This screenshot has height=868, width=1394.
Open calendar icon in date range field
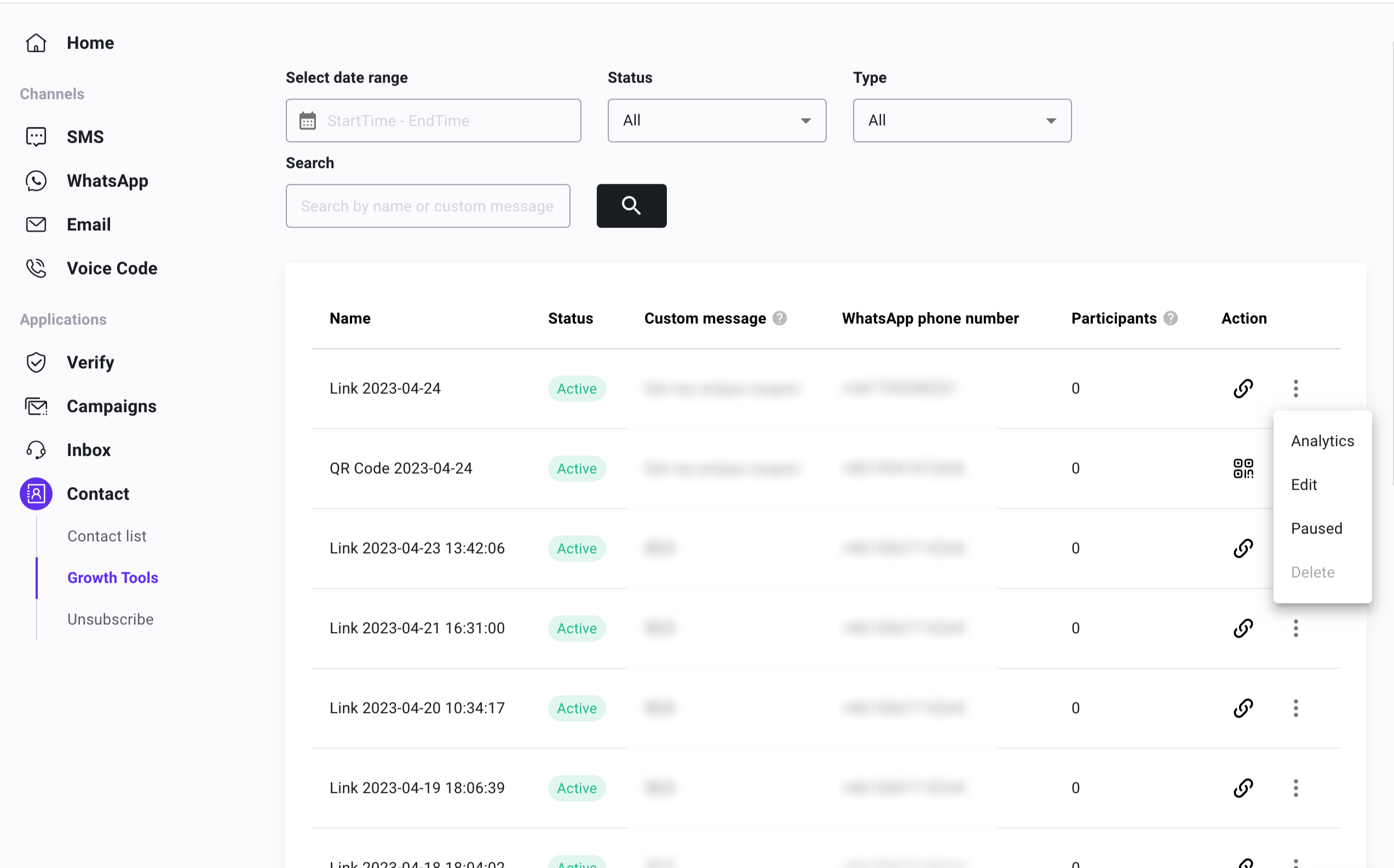click(x=308, y=120)
